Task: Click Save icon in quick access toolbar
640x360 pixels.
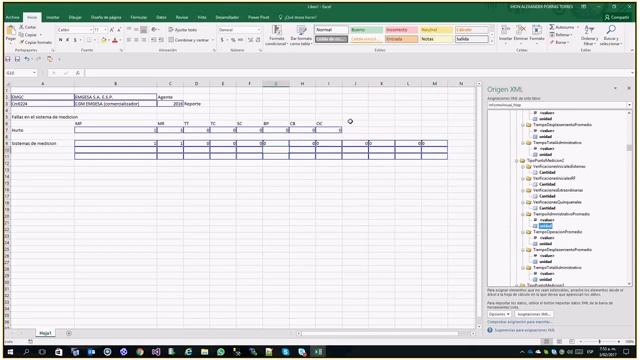Action: coord(17,59)
